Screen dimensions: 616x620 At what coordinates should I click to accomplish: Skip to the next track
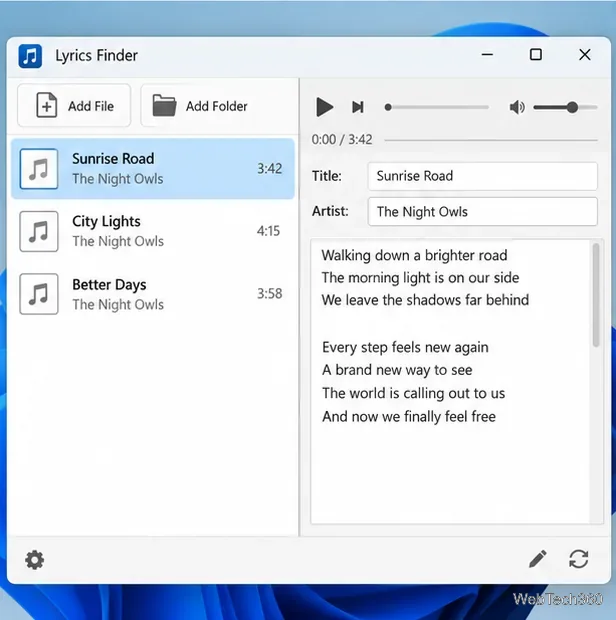coord(358,107)
